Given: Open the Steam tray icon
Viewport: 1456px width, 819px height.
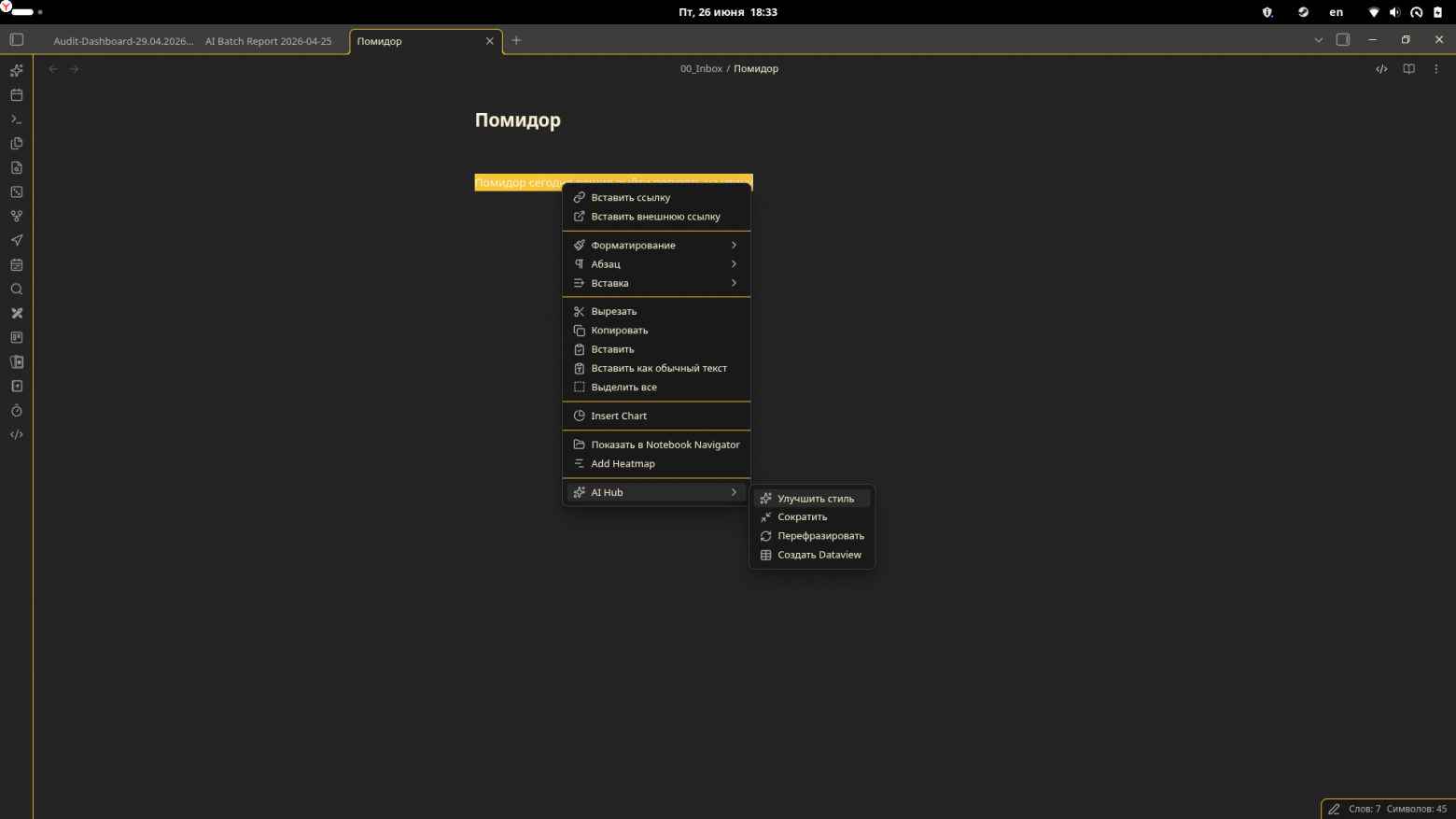Looking at the screenshot, I should tap(1303, 12).
